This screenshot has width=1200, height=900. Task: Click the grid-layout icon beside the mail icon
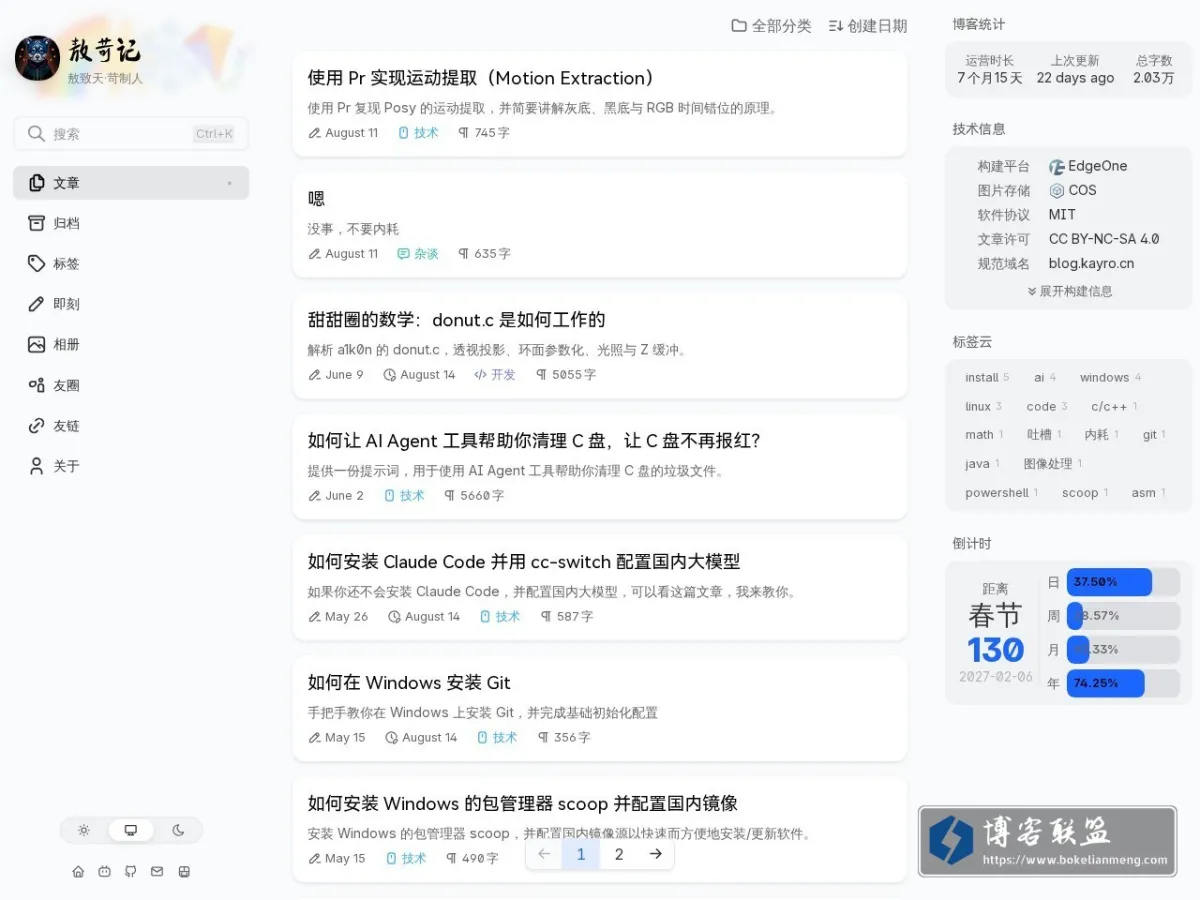tap(184, 872)
